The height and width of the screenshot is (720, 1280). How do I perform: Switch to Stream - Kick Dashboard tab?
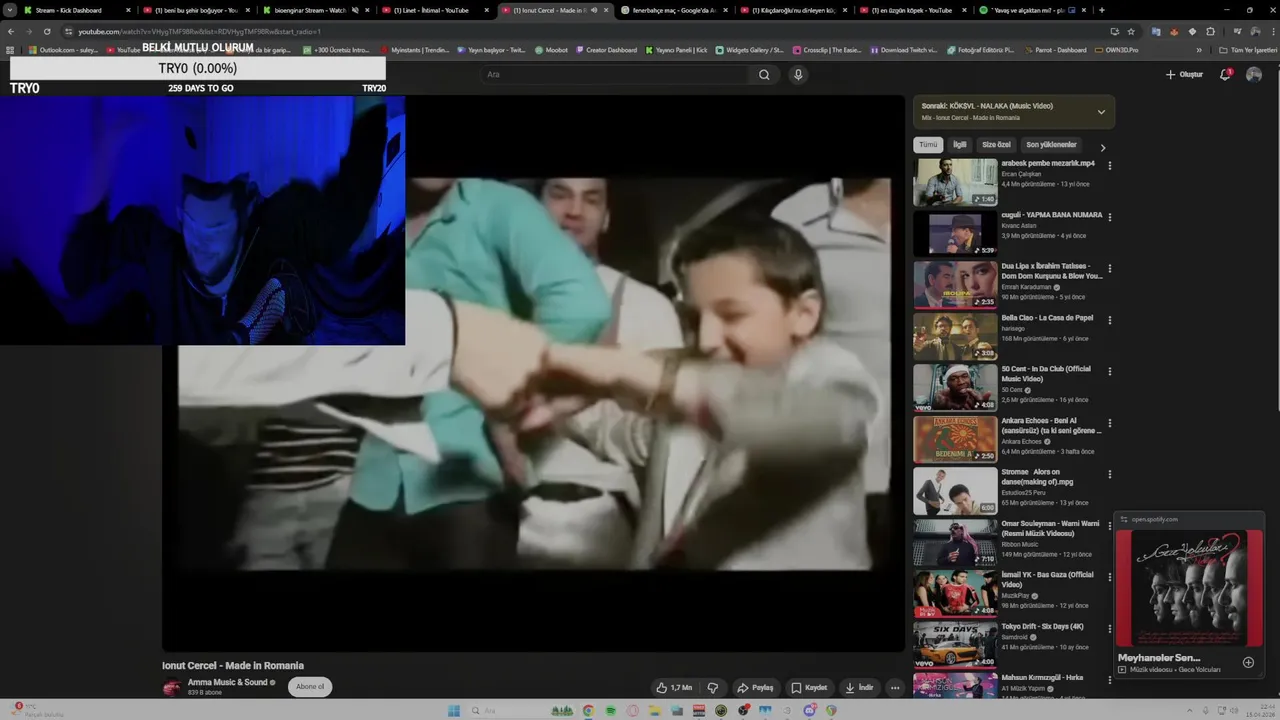[x=76, y=10]
